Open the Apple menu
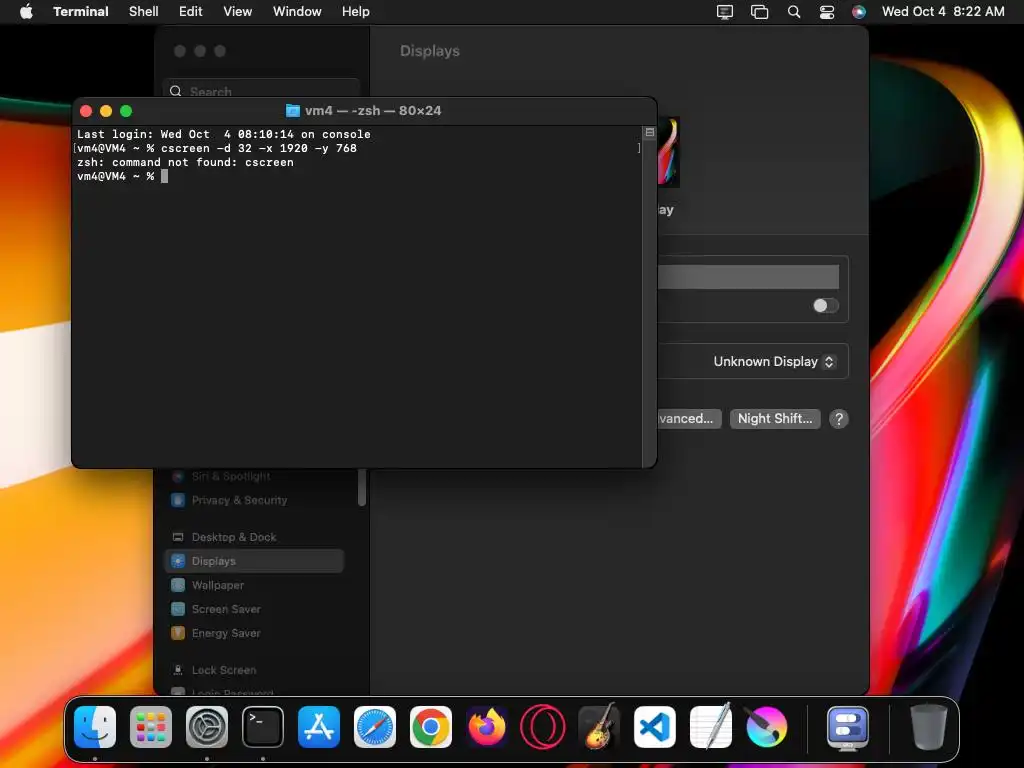 coord(26,12)
